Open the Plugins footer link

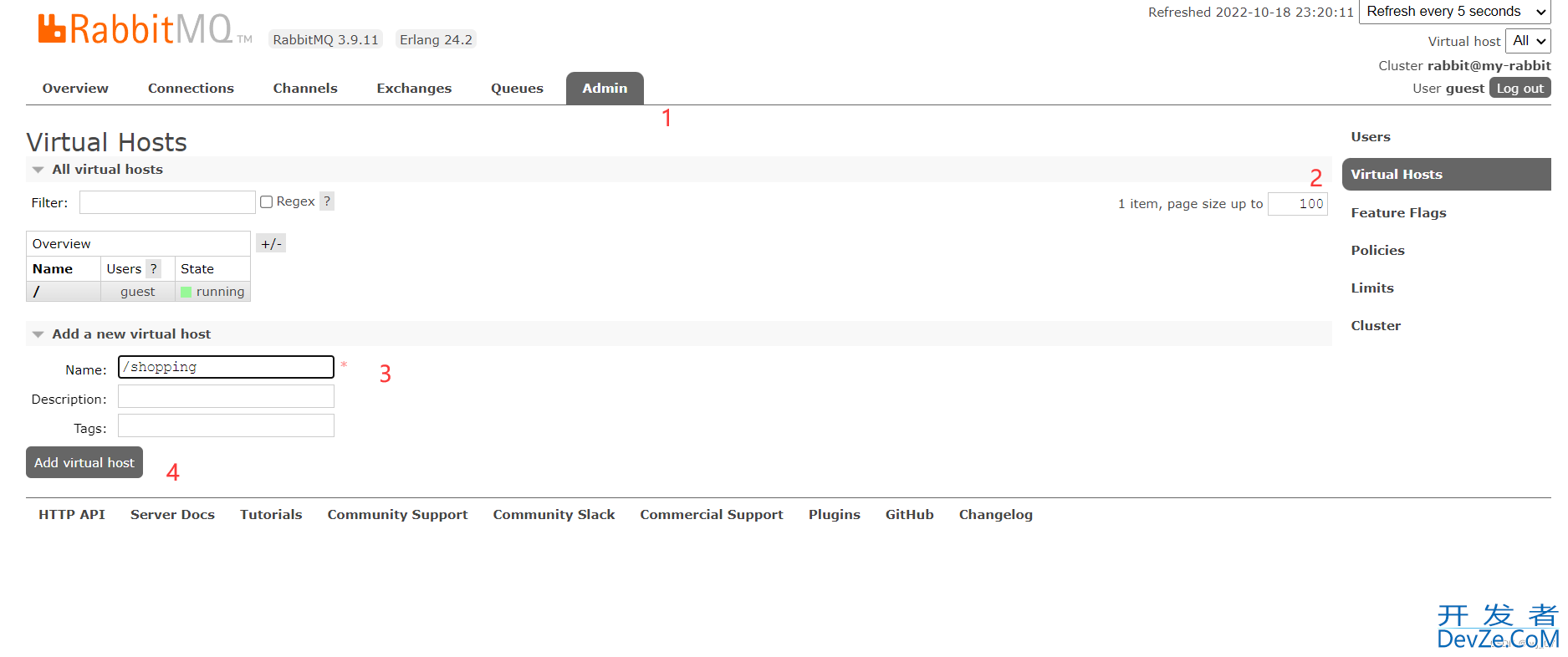pos(834,515)
